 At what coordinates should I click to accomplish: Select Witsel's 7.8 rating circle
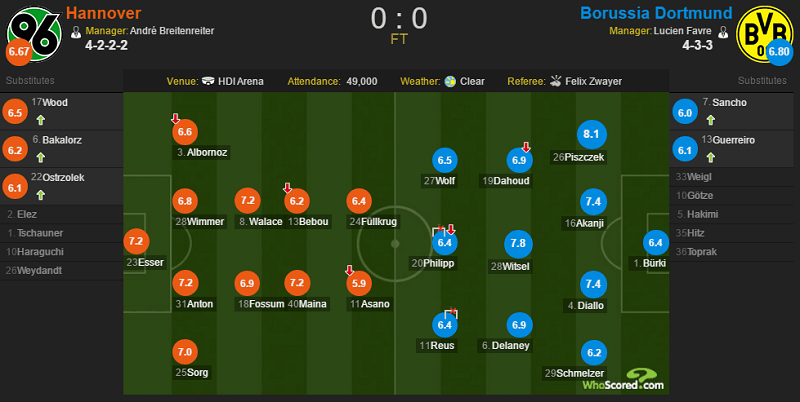(x=518, y=243)
